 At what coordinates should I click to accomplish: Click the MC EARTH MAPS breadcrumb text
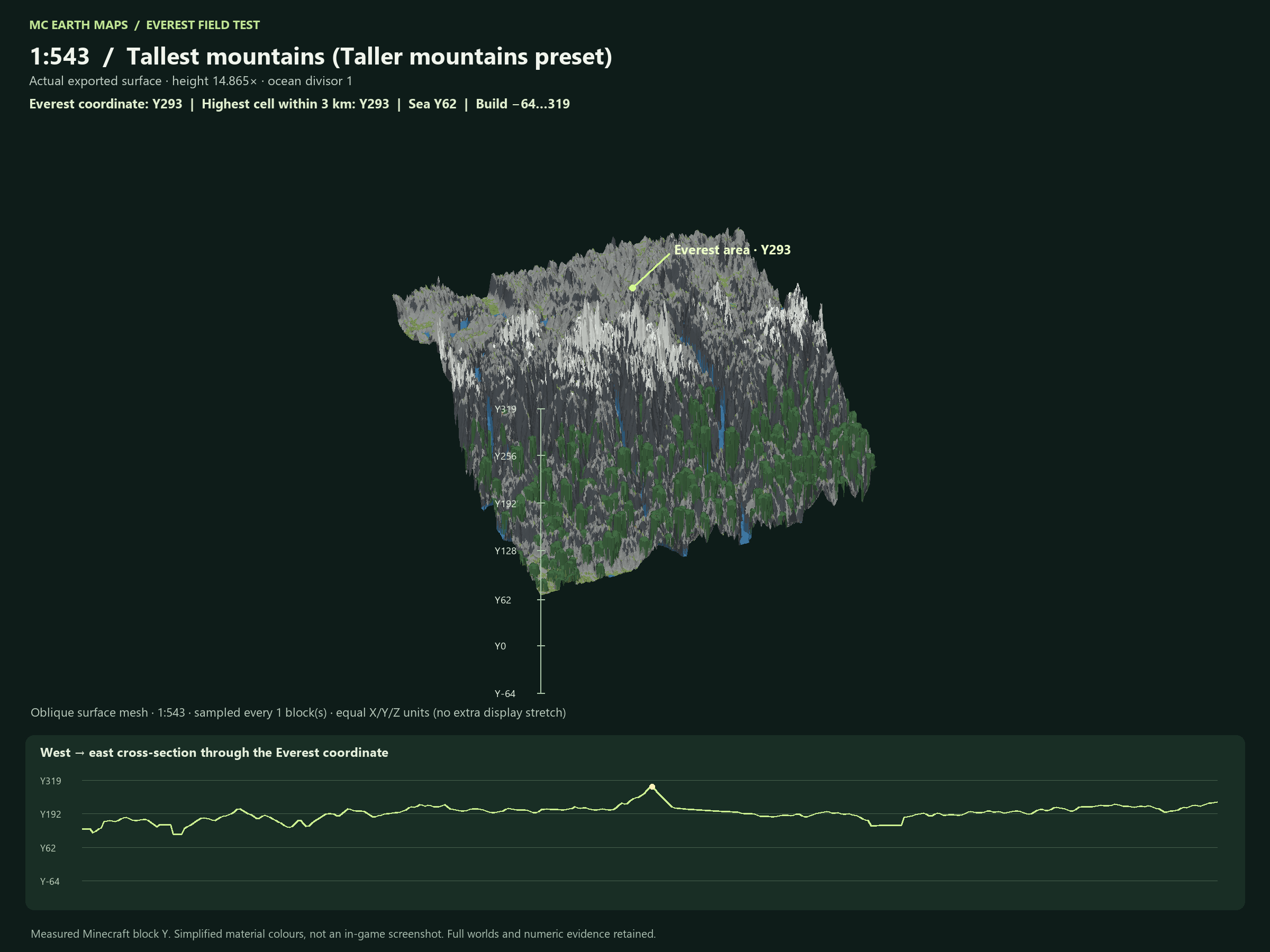pos(79,25)
